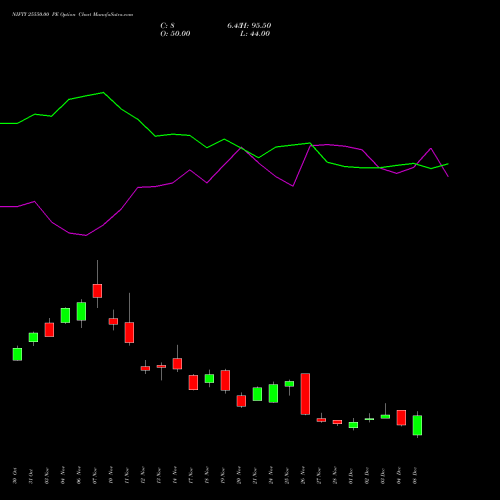Click the 30 Oct date label

[15, 476]
